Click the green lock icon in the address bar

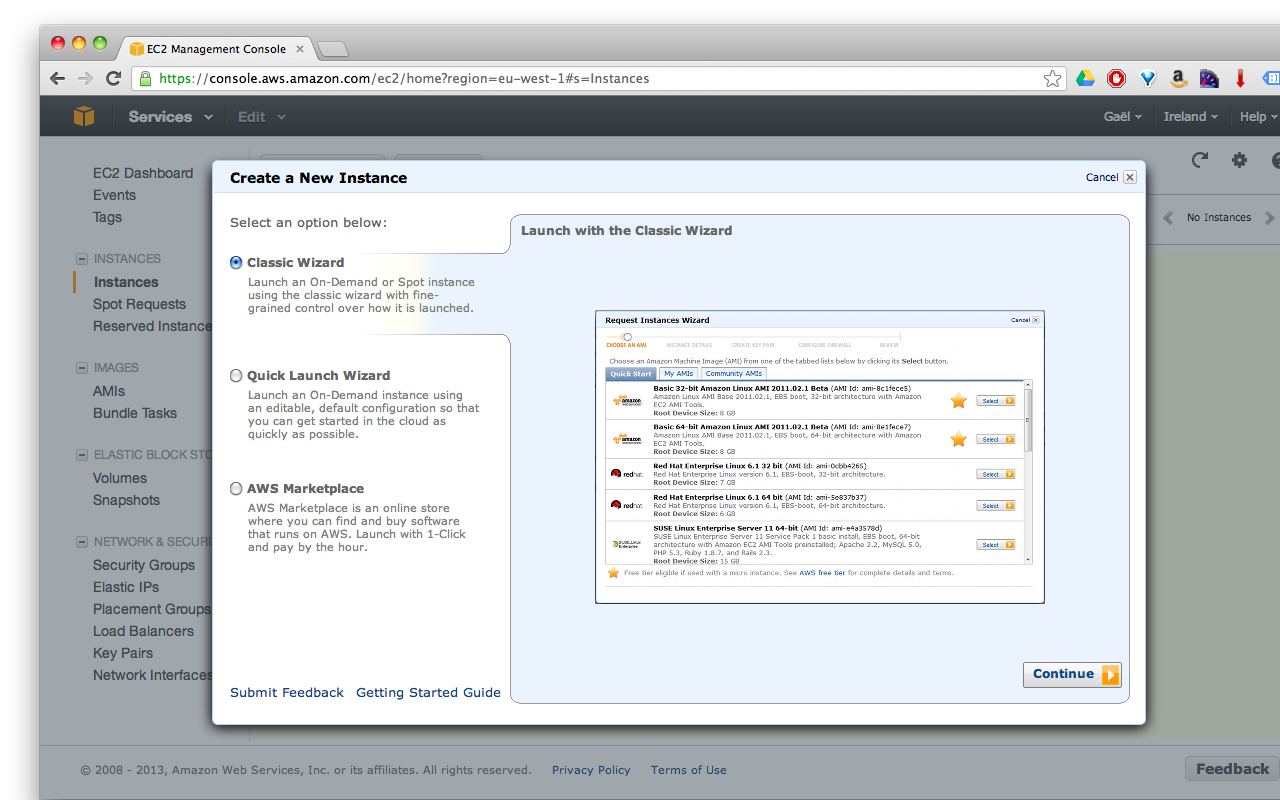[x=146, y=78]
